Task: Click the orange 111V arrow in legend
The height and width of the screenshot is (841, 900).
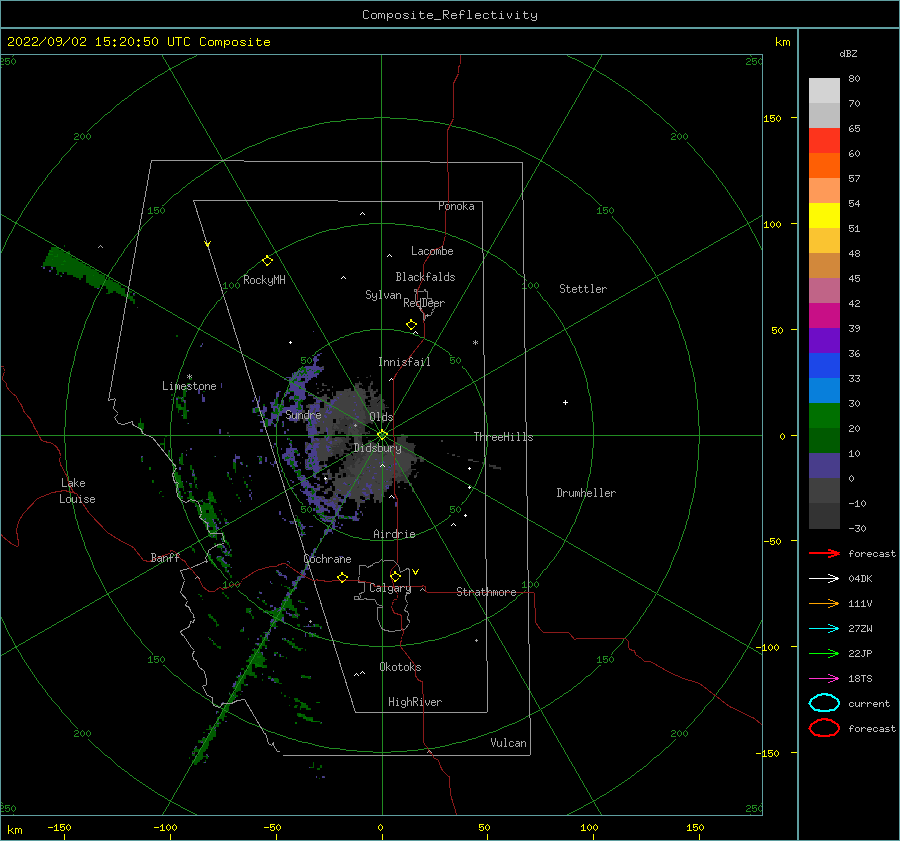Action: coord(824,603)
